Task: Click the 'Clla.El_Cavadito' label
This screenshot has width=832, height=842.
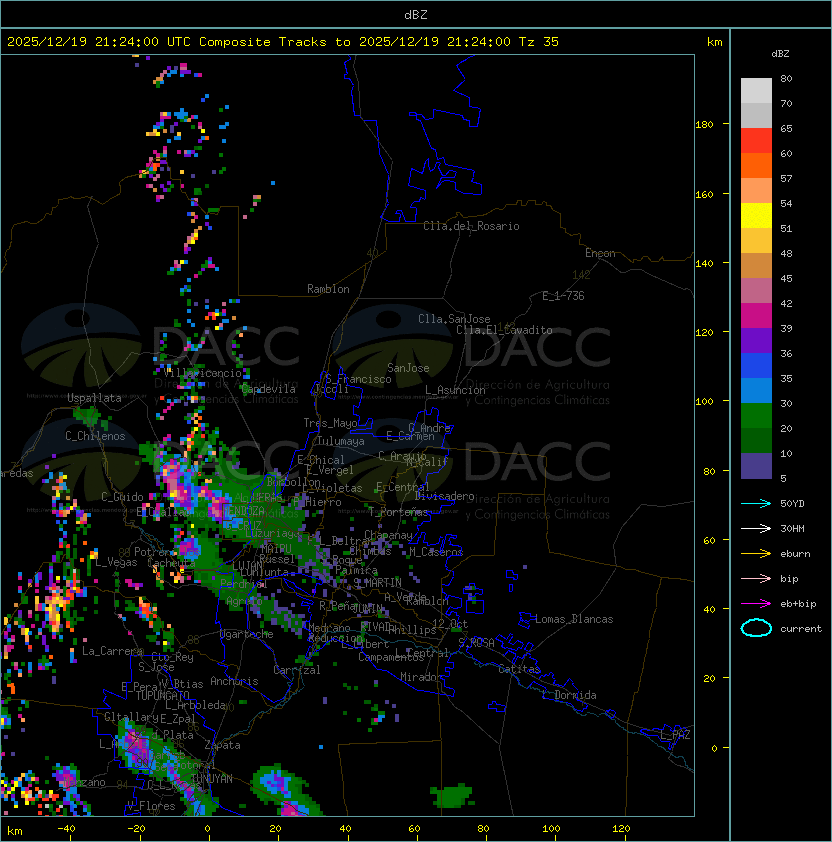Action: coord(504,330)
